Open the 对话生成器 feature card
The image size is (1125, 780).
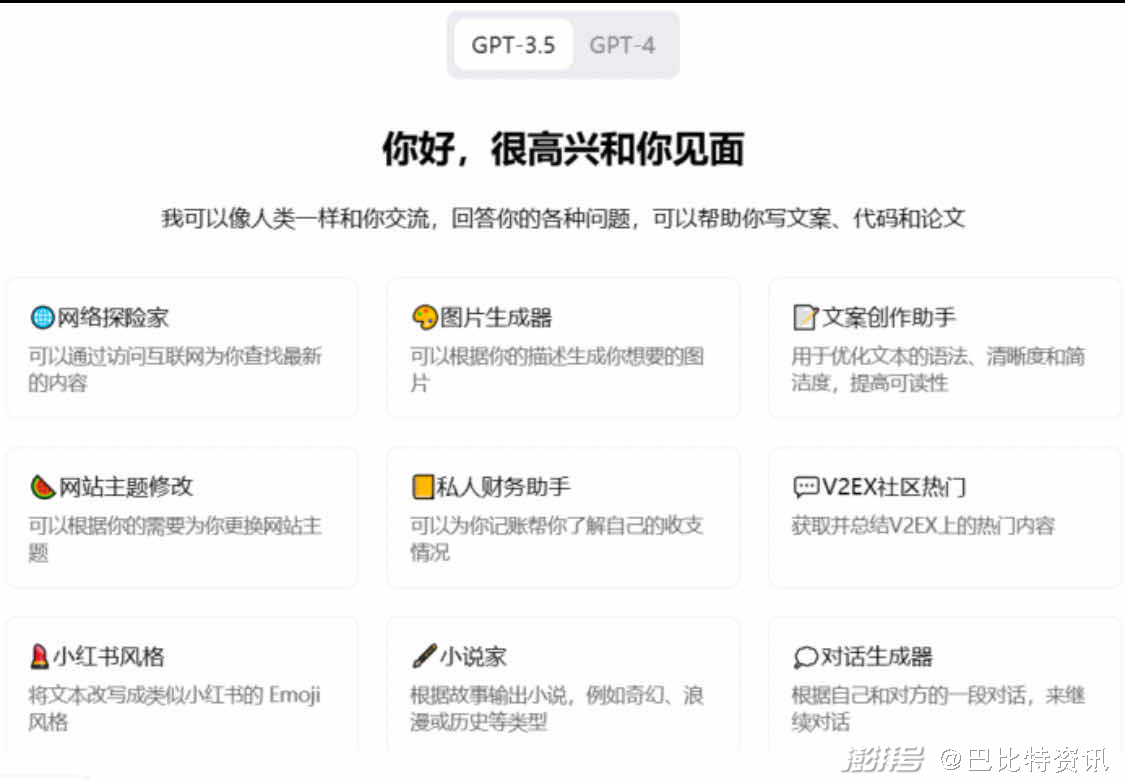tap(945, 687)
